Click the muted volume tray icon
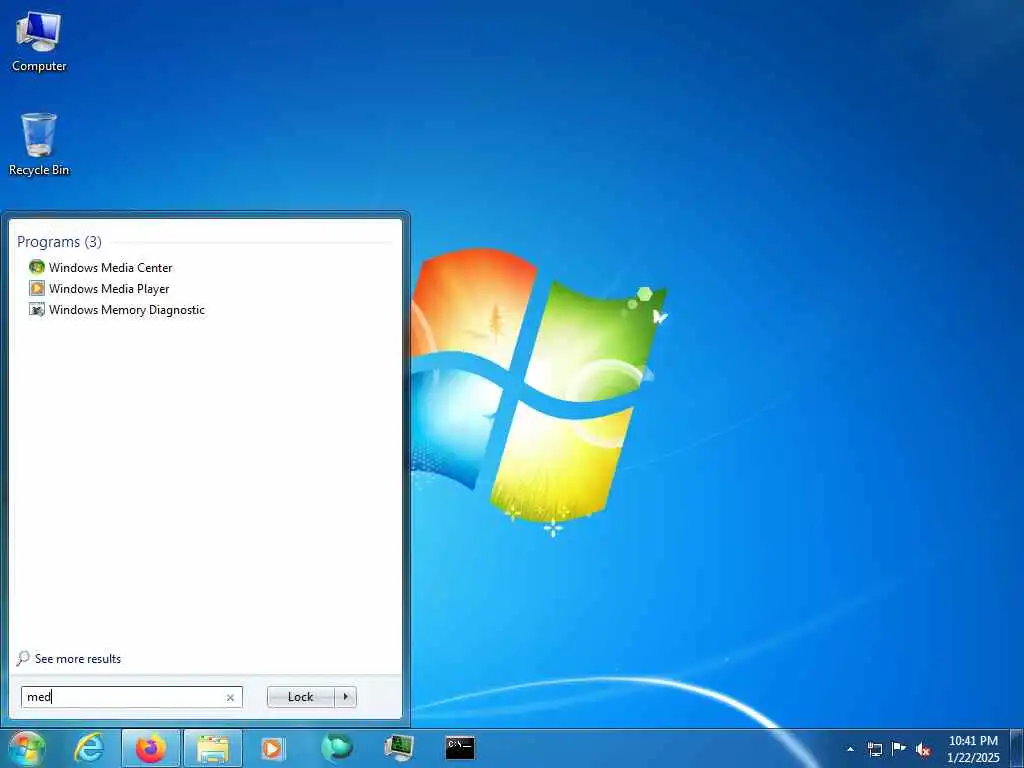This screenshot has height=768, width=1024. tap(923, 749)
